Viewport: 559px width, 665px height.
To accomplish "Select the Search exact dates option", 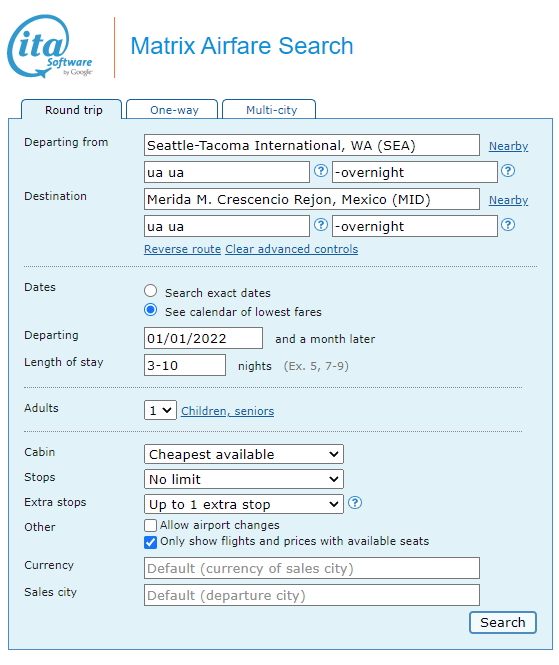I will tap(150, 291).
